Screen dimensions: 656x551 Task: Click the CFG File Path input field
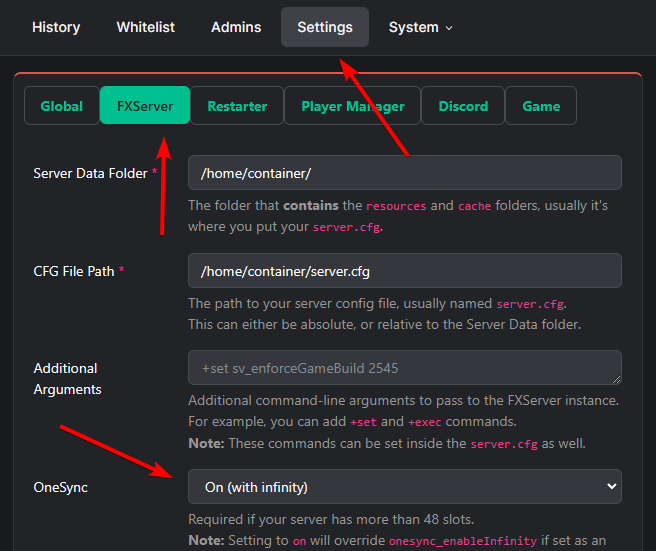coord(405,271)
